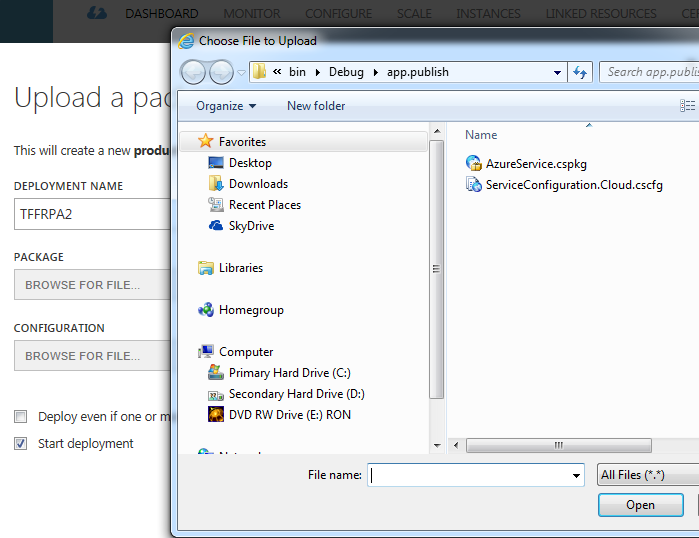Switch to the MONITOR tab

252,14
